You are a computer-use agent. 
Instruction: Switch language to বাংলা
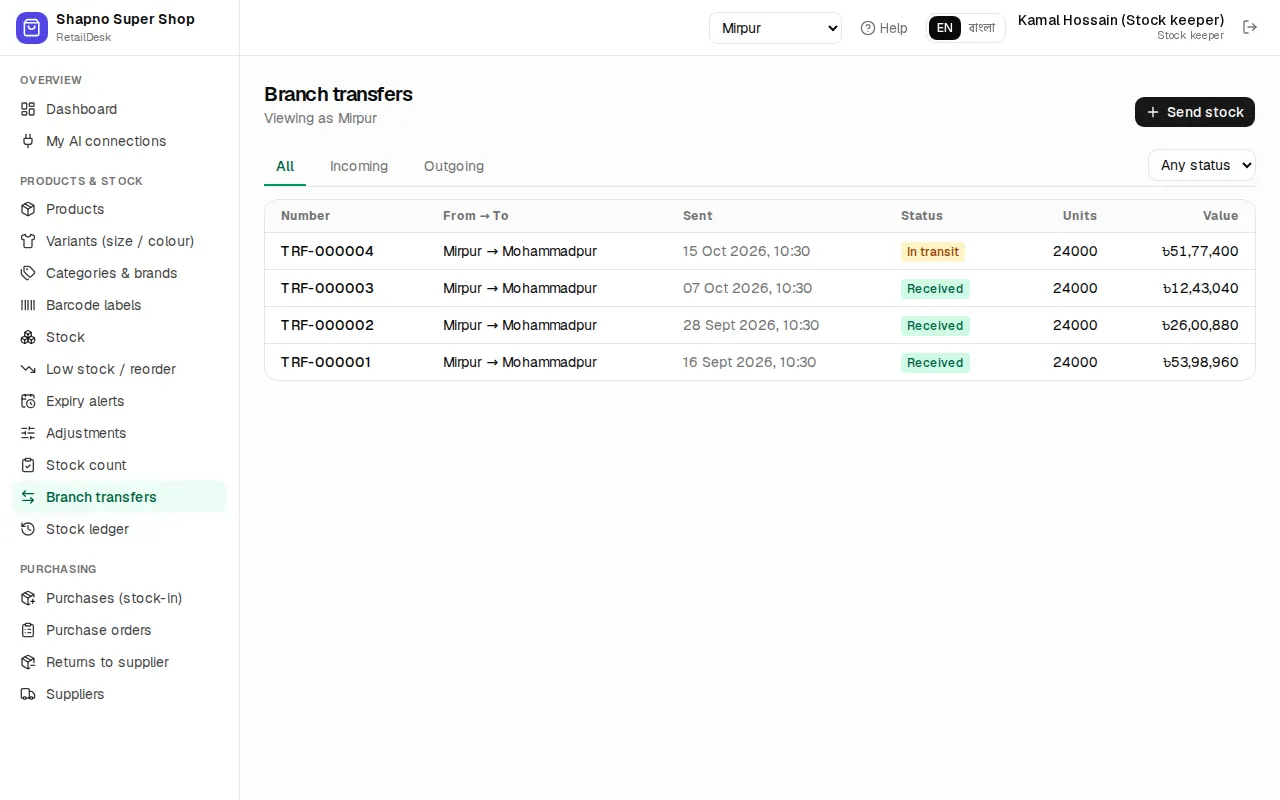pyautogui.click(x=982, y=28)
